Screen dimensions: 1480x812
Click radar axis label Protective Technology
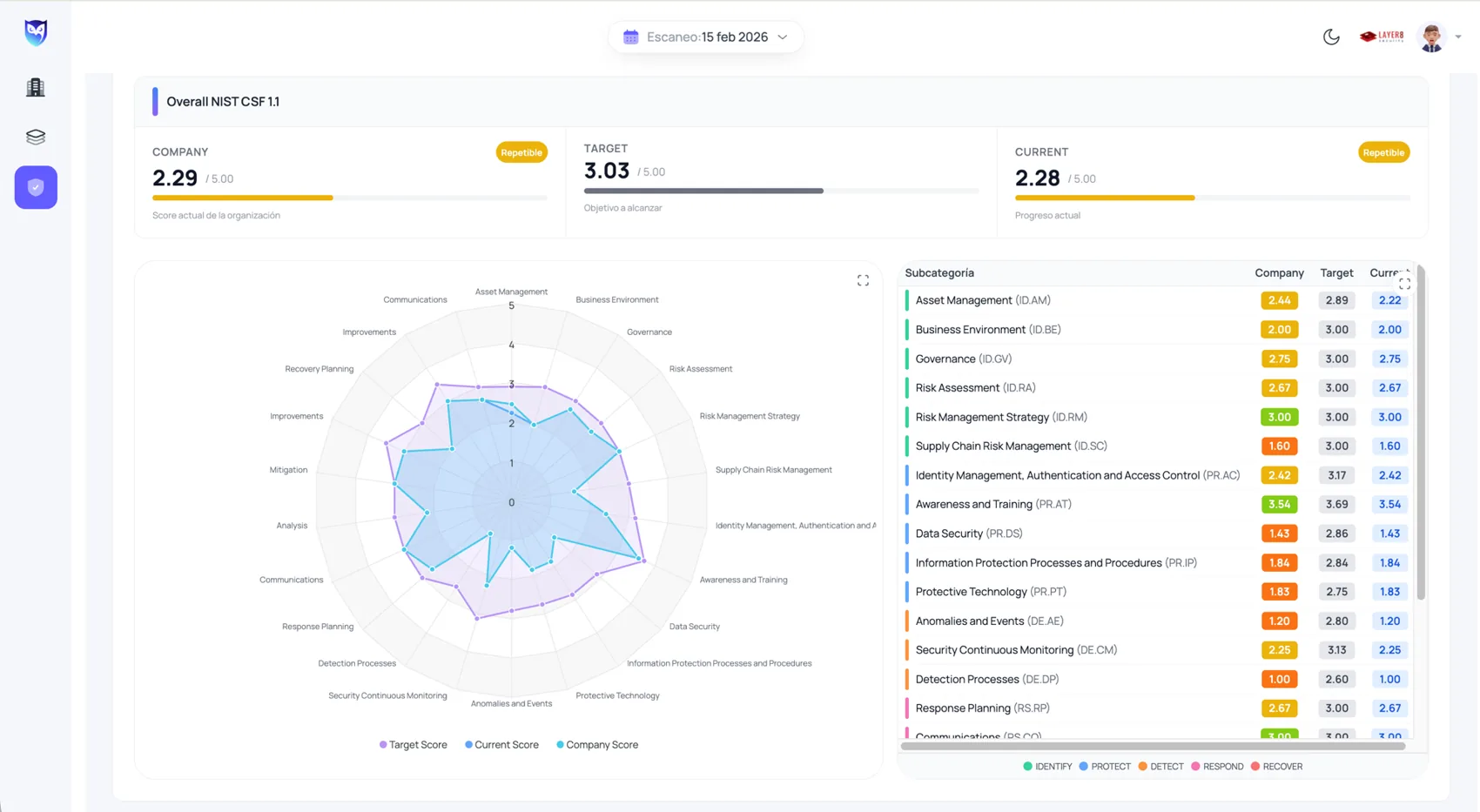pos(617,695)
